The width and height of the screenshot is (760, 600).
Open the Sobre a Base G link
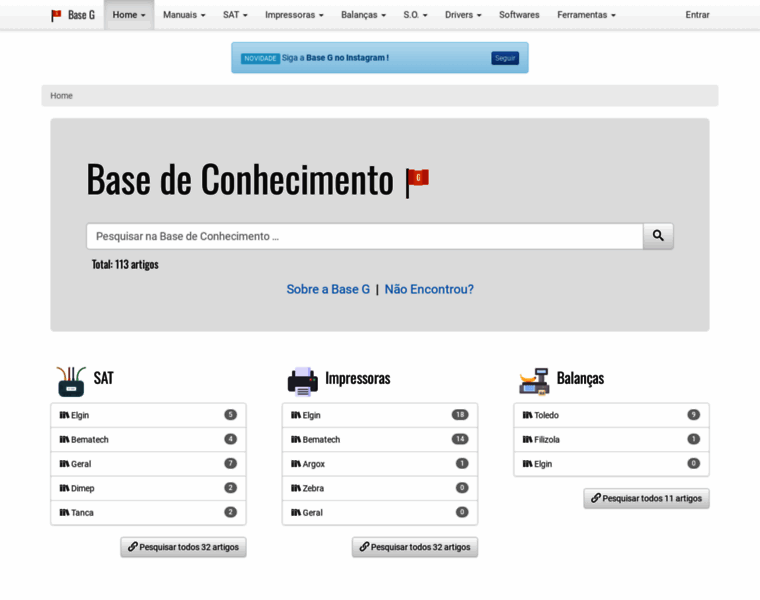[328, 289]
